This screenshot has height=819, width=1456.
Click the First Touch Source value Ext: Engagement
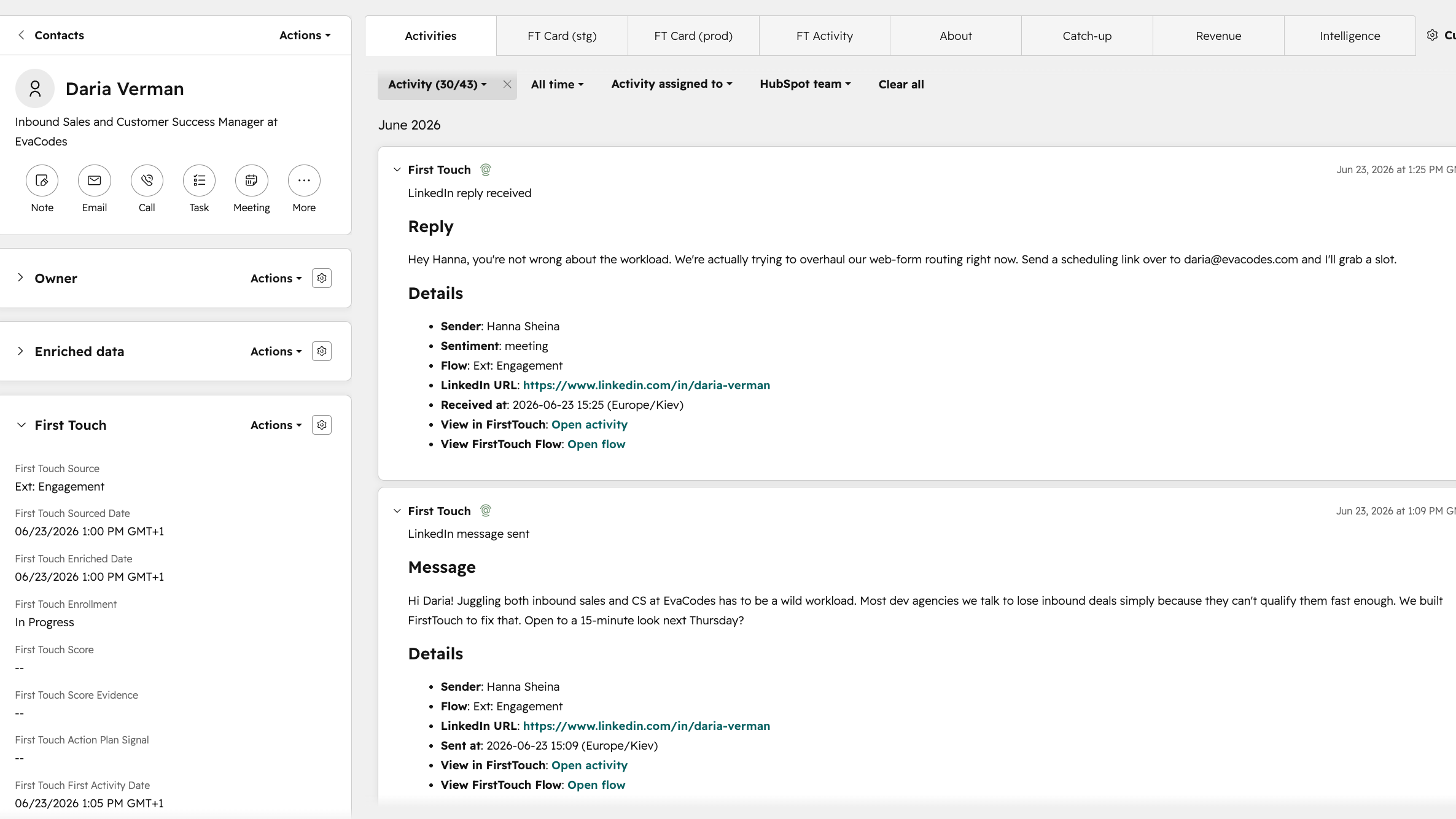tap(60, 486)
